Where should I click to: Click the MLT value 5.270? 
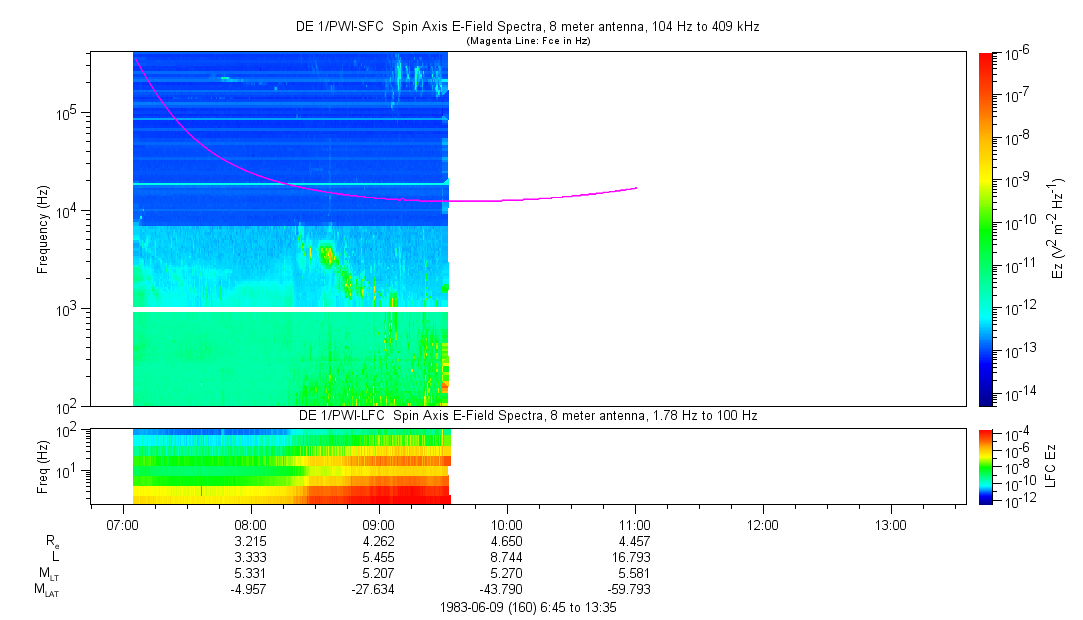point(506,573)
